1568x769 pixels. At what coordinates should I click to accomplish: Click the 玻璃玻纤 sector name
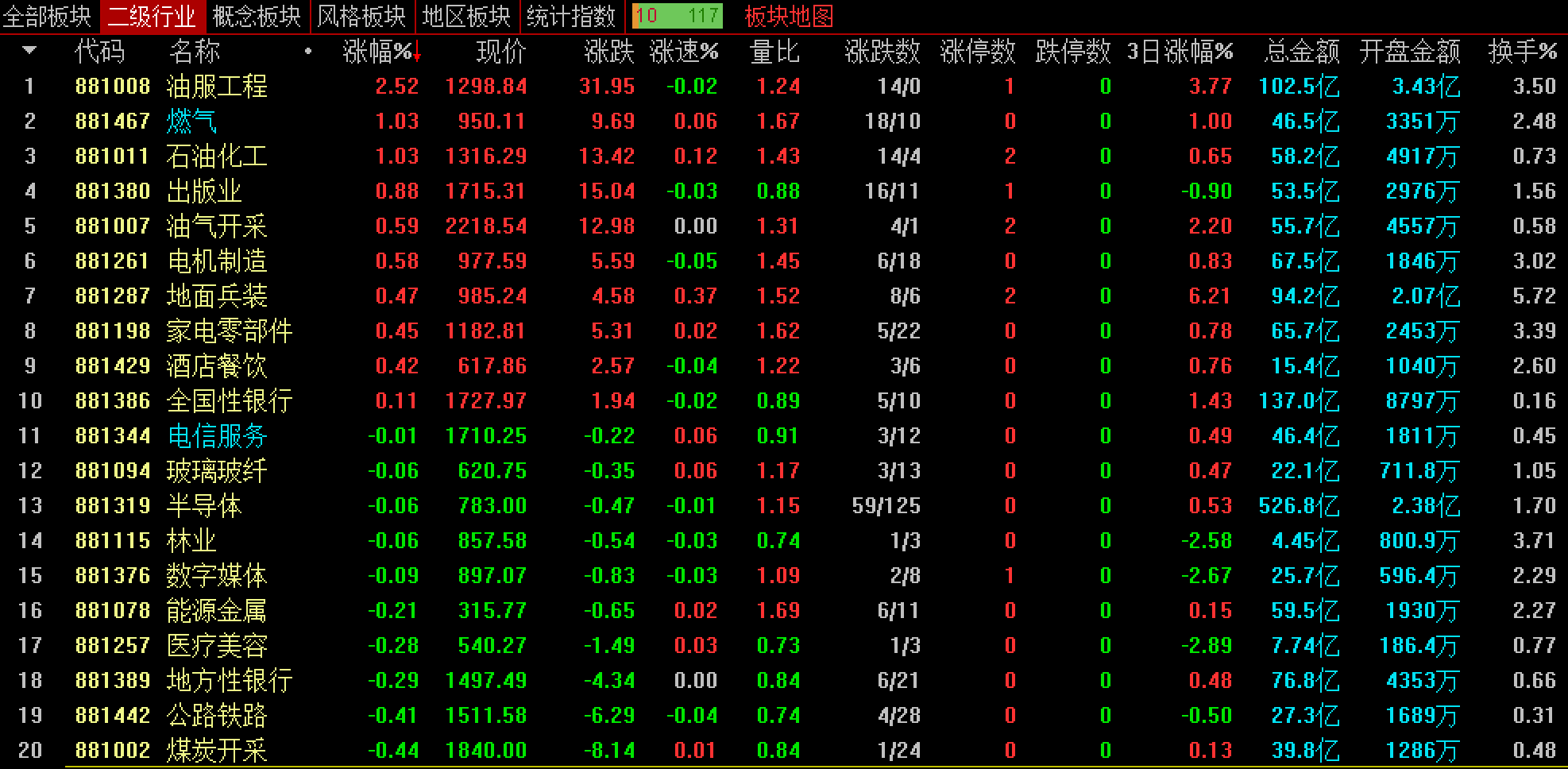point(217,470)
